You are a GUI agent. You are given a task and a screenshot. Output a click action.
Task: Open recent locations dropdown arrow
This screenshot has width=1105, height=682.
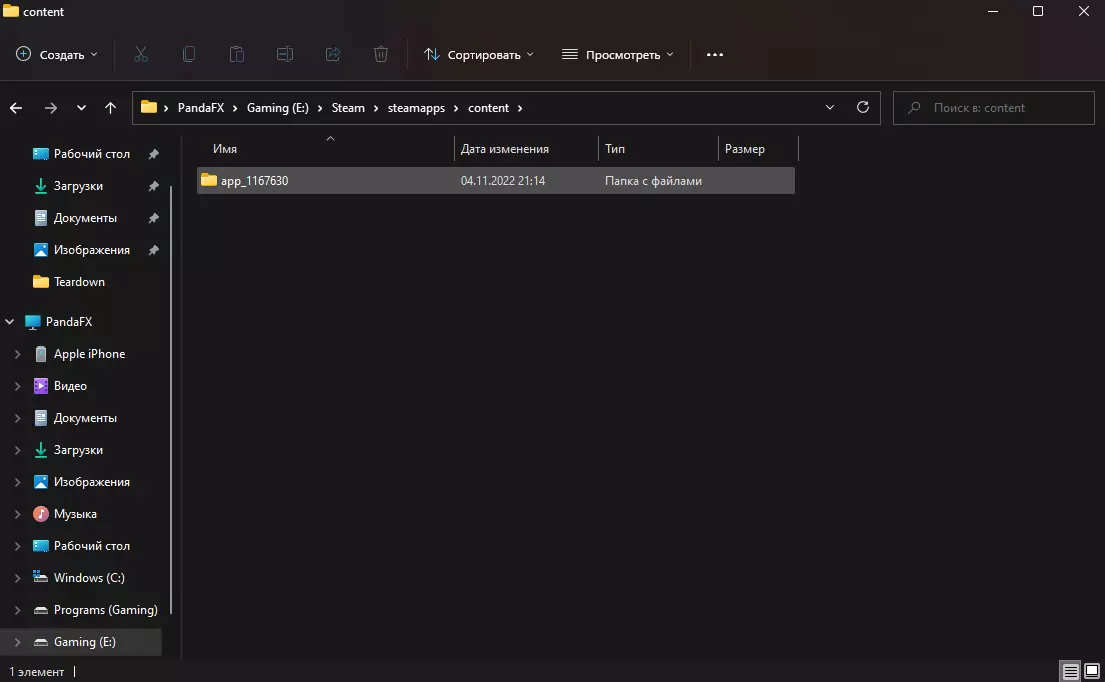click(81, 108)
